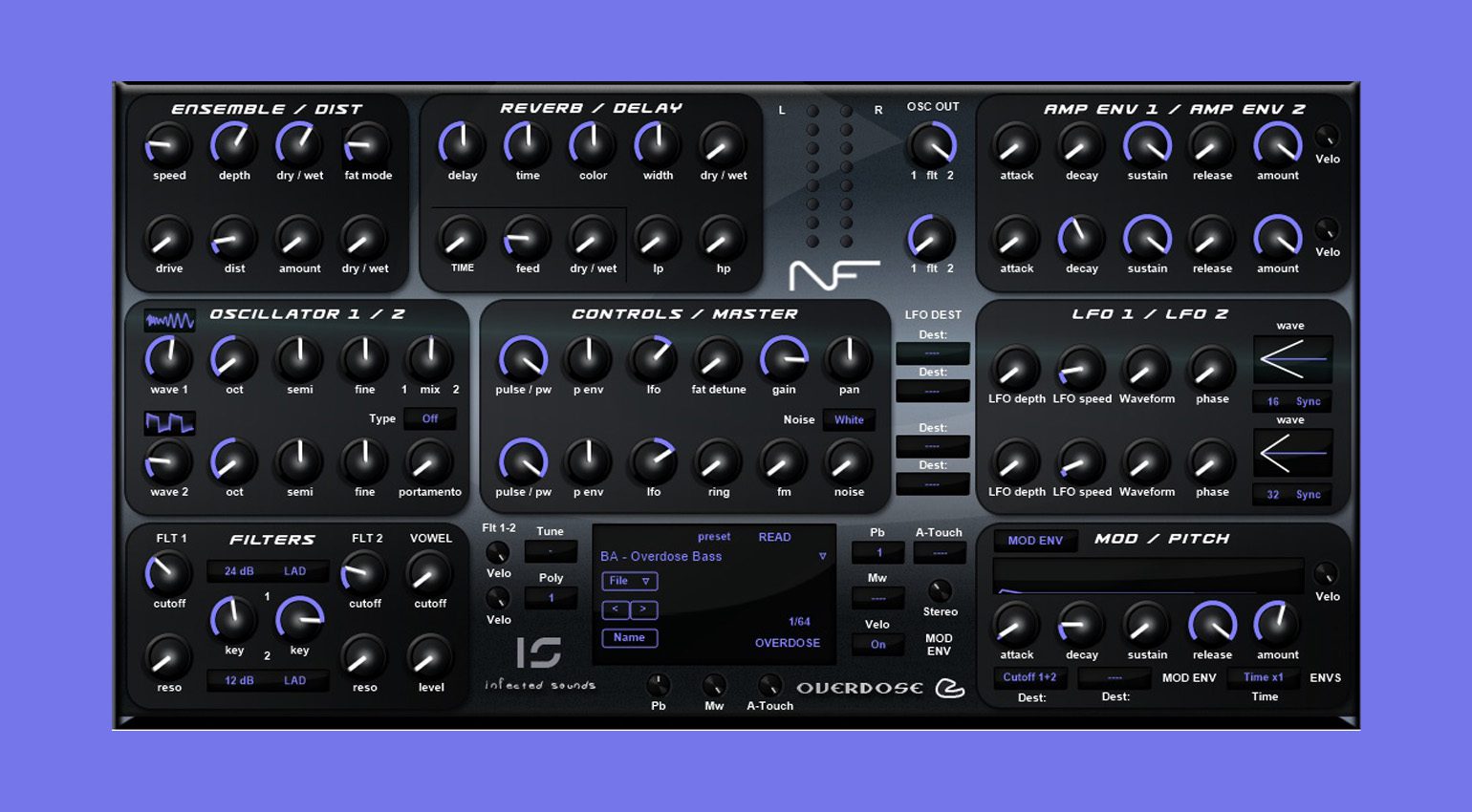Viewport: 1472px width, 812px height.
Task: Click the hp filter knob
Action: (724, 240)
